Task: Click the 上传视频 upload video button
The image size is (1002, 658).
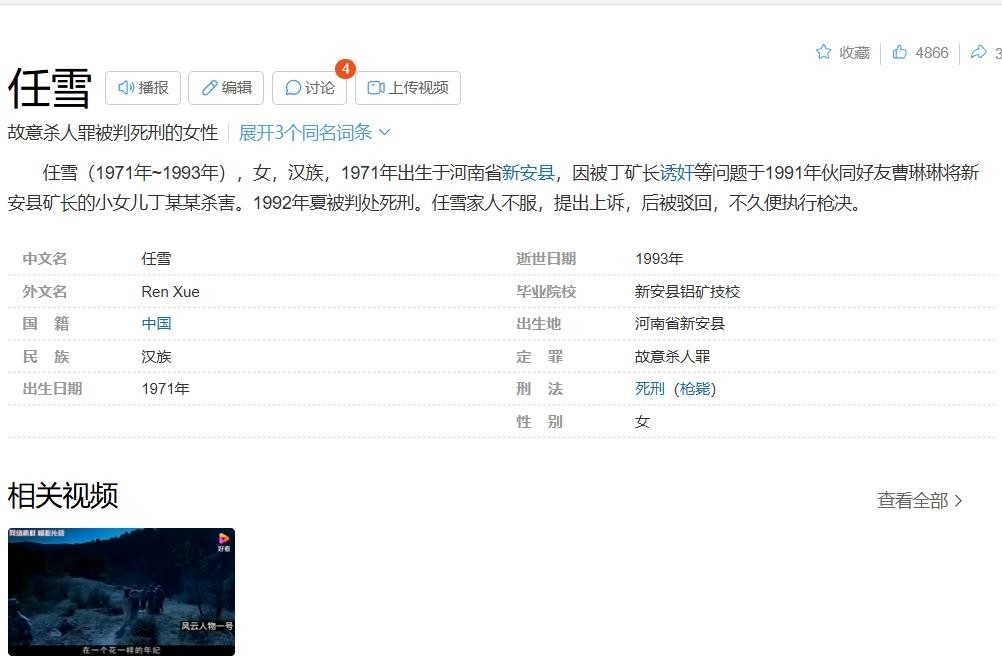Action: click(407, 88)
